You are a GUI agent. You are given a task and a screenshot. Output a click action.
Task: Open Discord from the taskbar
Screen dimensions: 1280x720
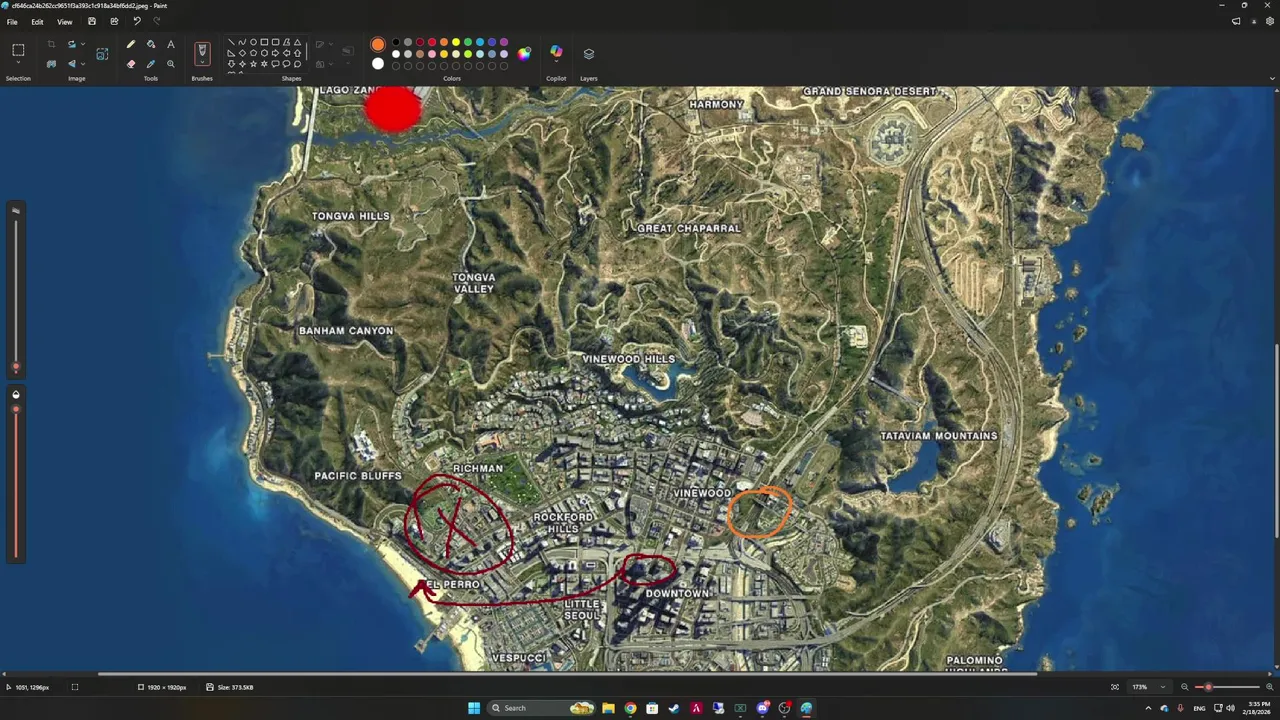pyautogui.click(x=763, y=708)
